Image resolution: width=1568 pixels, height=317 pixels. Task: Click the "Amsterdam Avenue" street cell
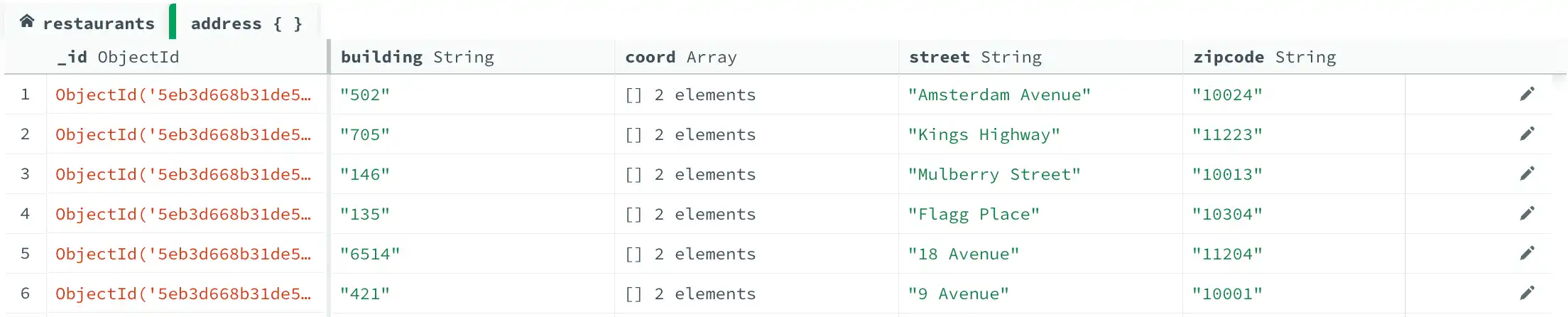(x=999, y=95)
